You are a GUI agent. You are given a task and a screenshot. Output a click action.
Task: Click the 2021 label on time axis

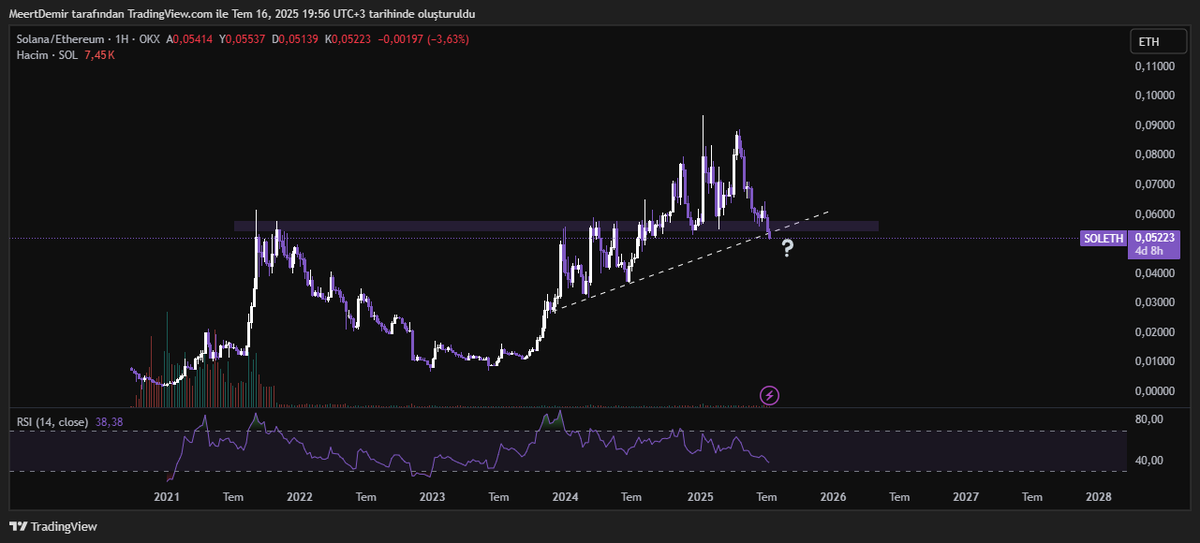pos(167,496)
